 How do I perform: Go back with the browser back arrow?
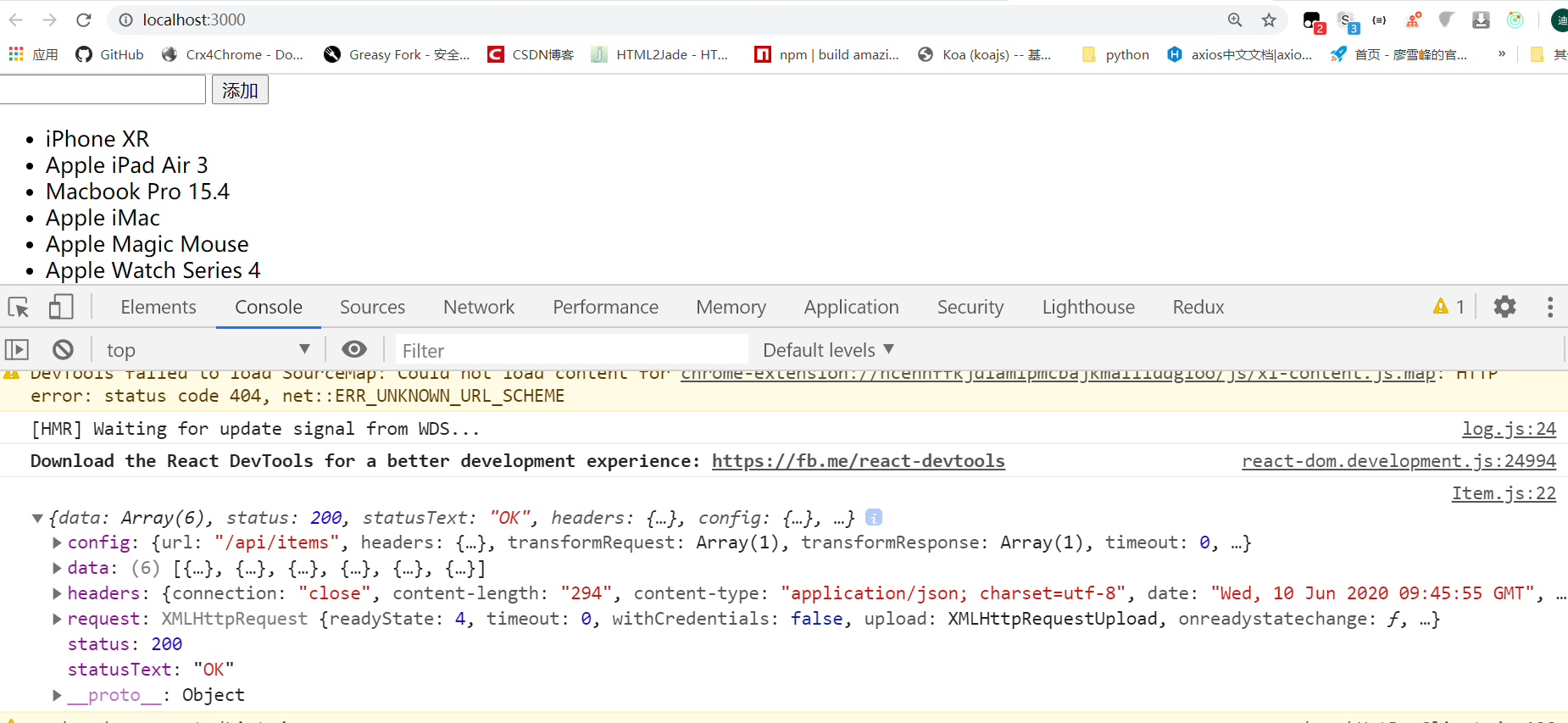pos(16,19)
